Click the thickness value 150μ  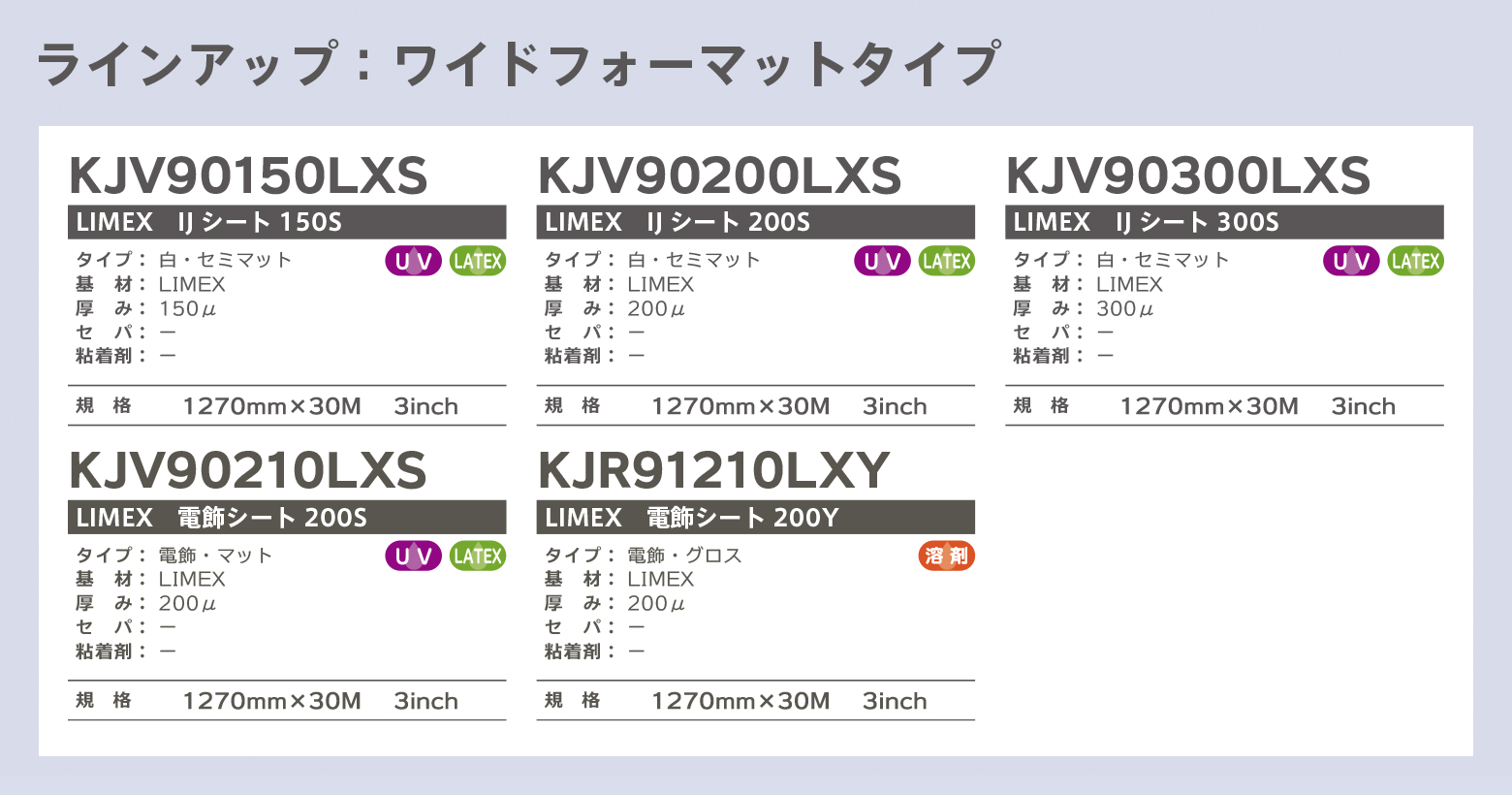187,309
